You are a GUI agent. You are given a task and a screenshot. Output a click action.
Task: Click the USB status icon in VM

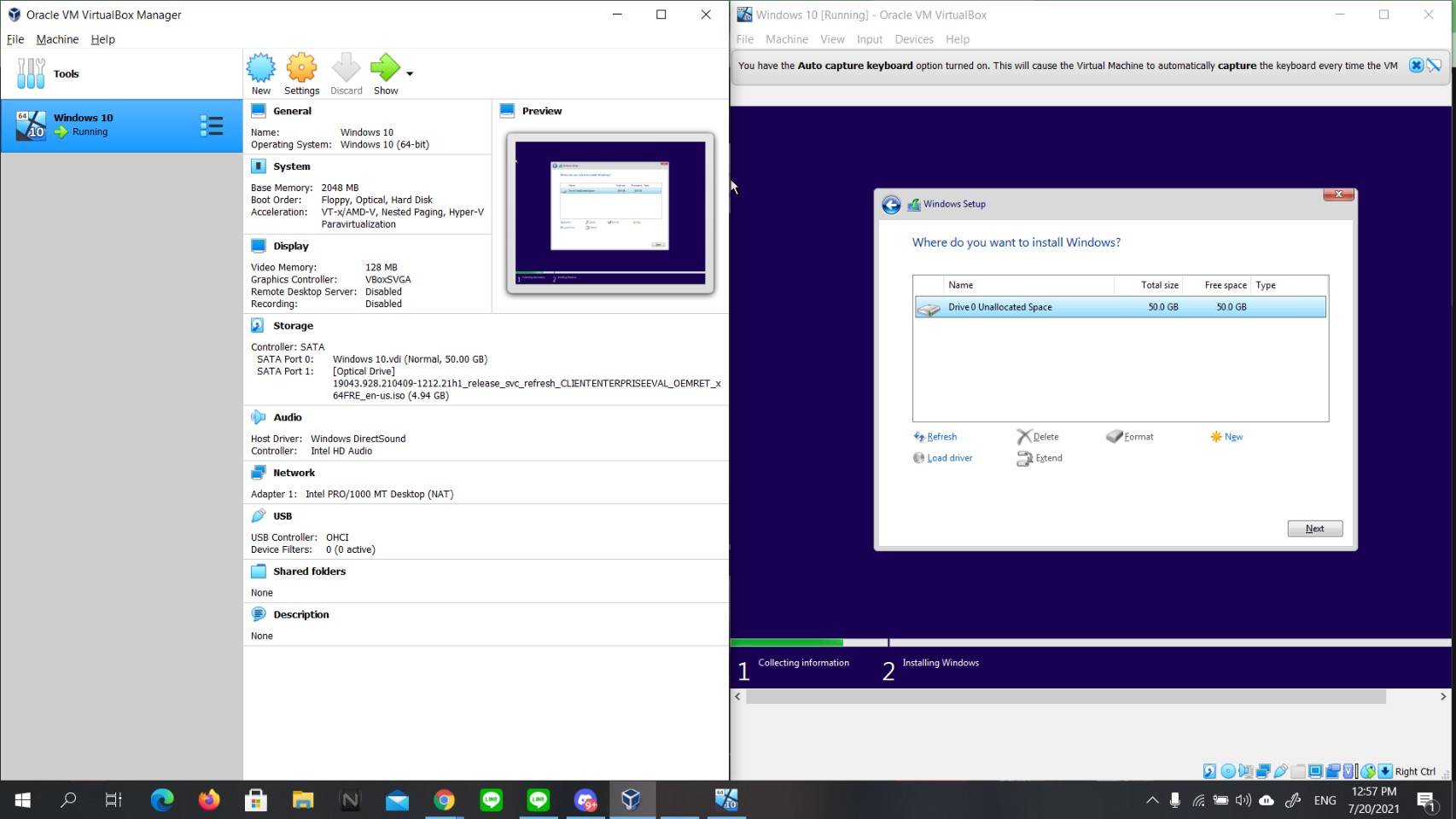(x=1281, y=771)
